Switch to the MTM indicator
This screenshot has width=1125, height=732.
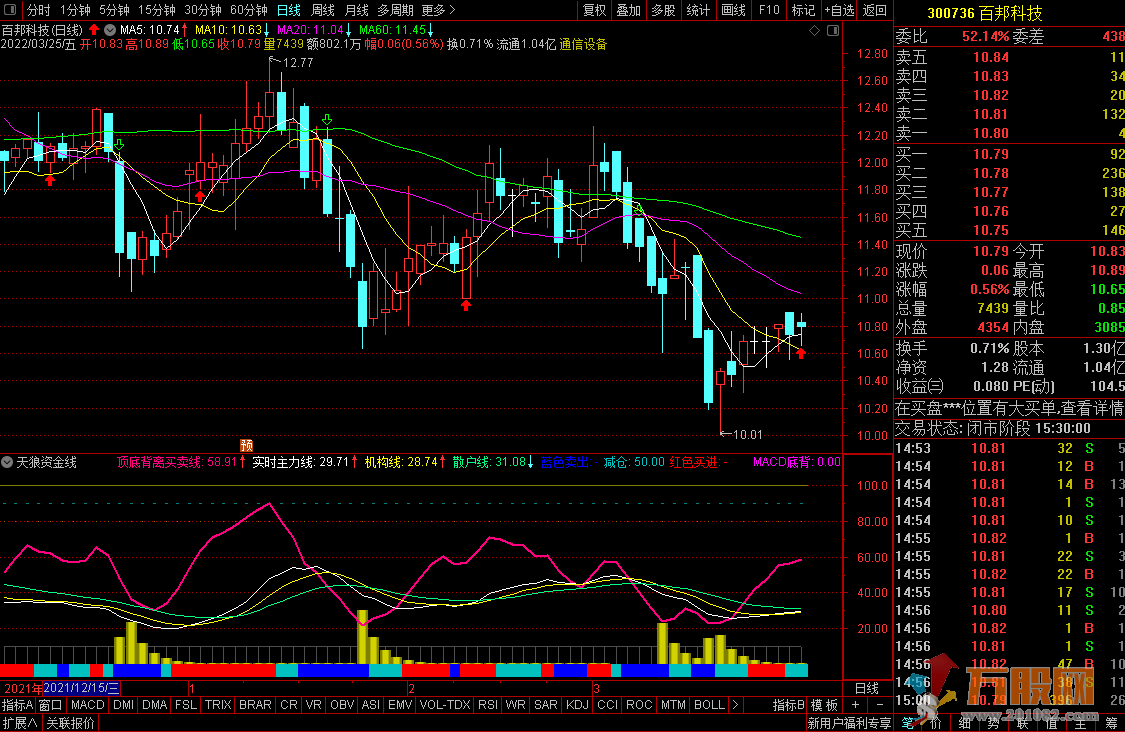pos(673,705)
